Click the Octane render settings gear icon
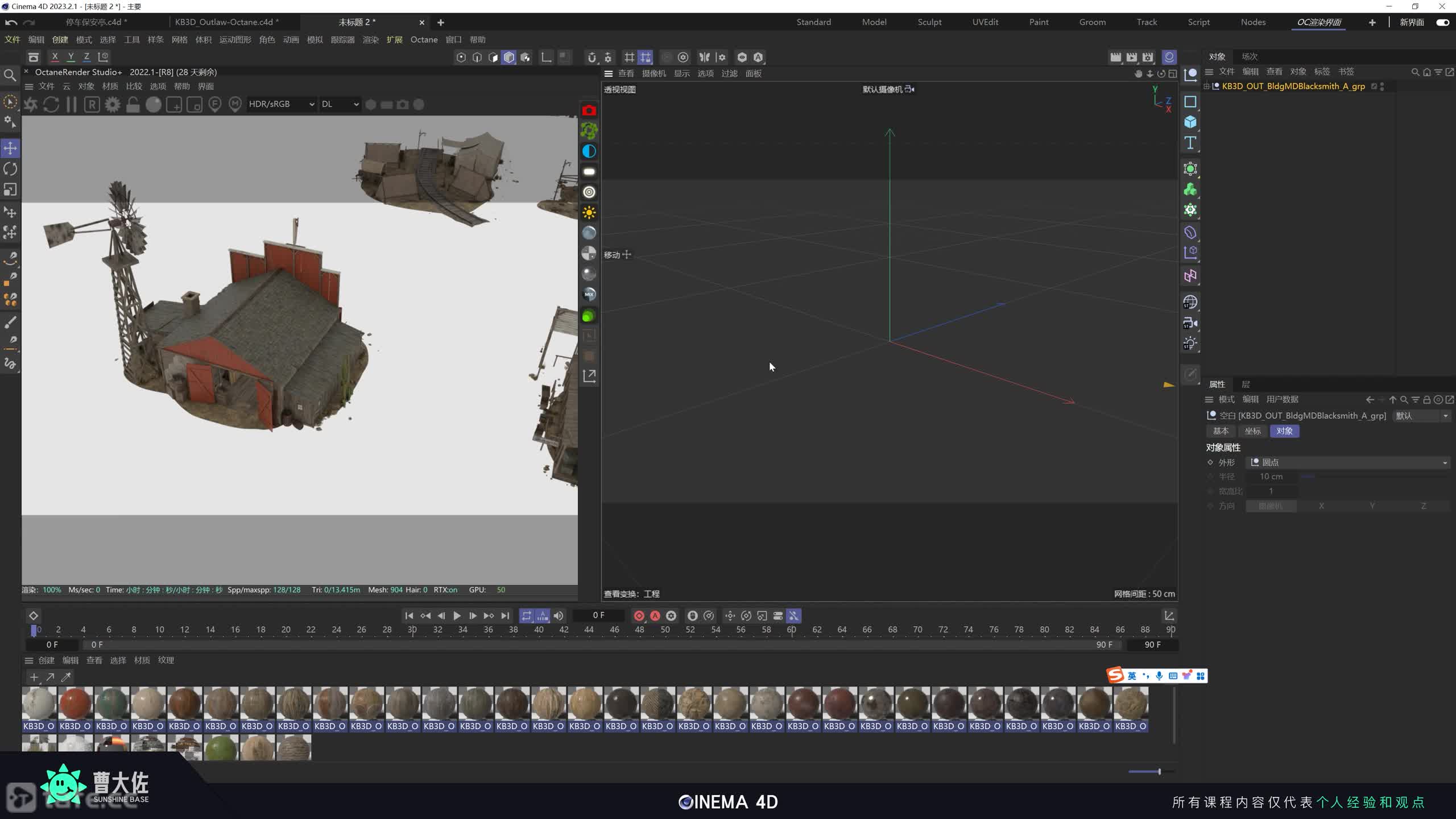Screen dimensions: 1456x819 click(x=113, y=105)
